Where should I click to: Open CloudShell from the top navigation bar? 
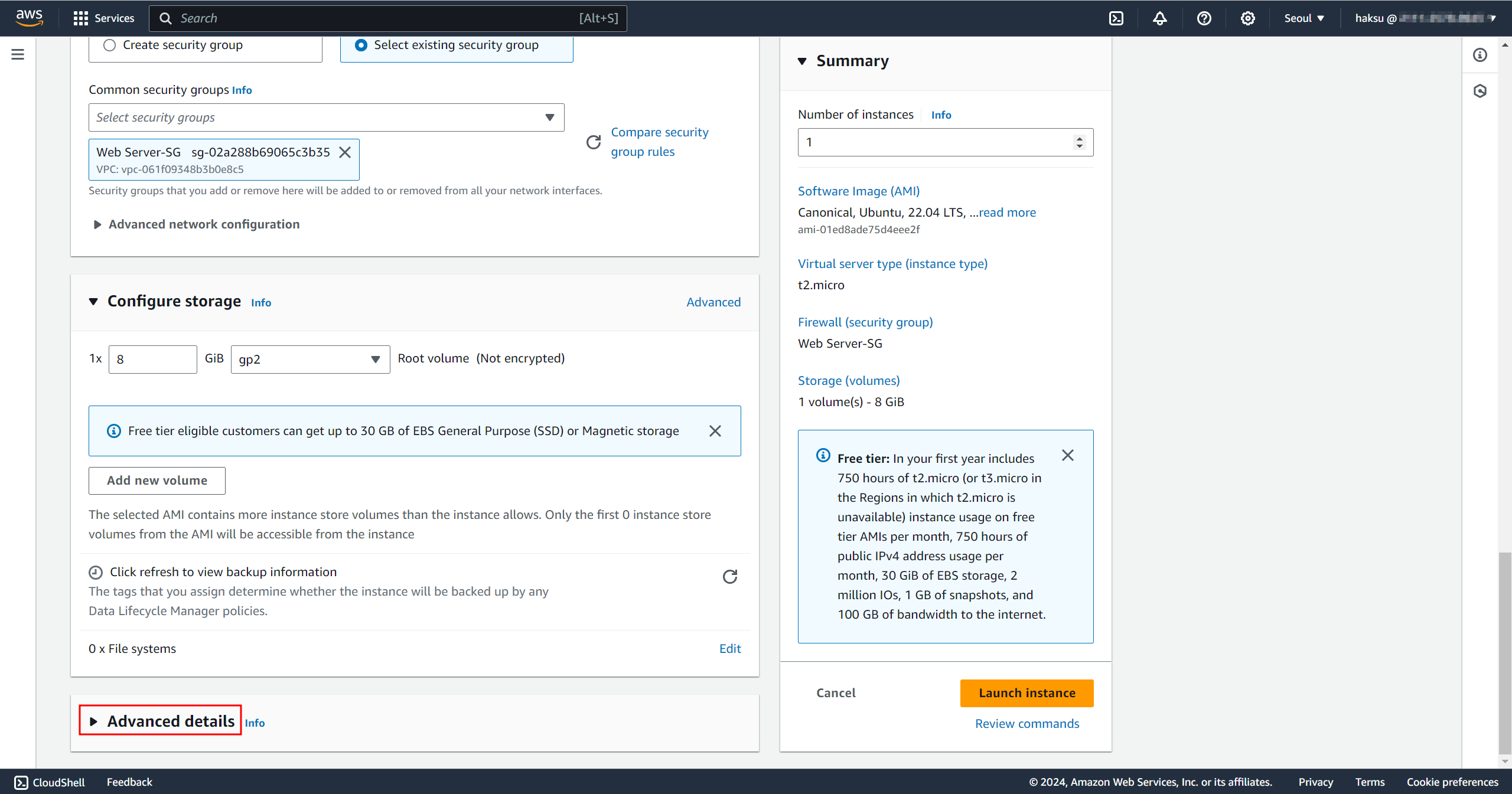(1116, 18)
